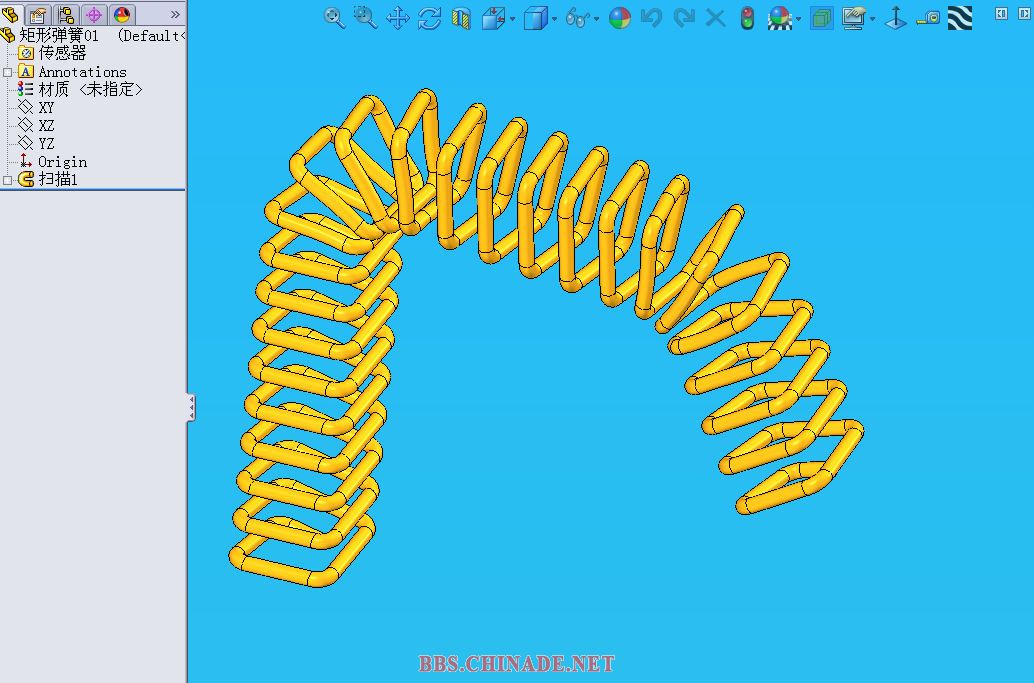Select the root part 矩形弹簧01 in tree
The height and width of the screenshot is (683, 1034).
[59, 35]
